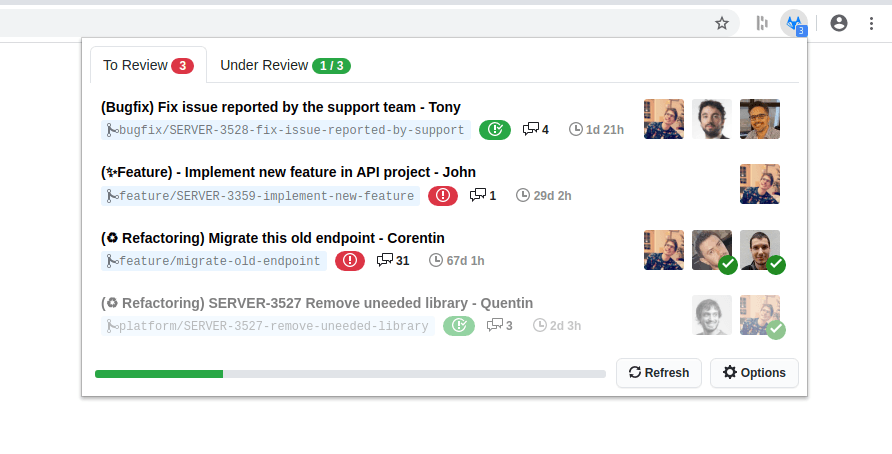Open the merge request extension icon with badge
892x454 pixels.
pyautogui.click(x=794, y=23)
